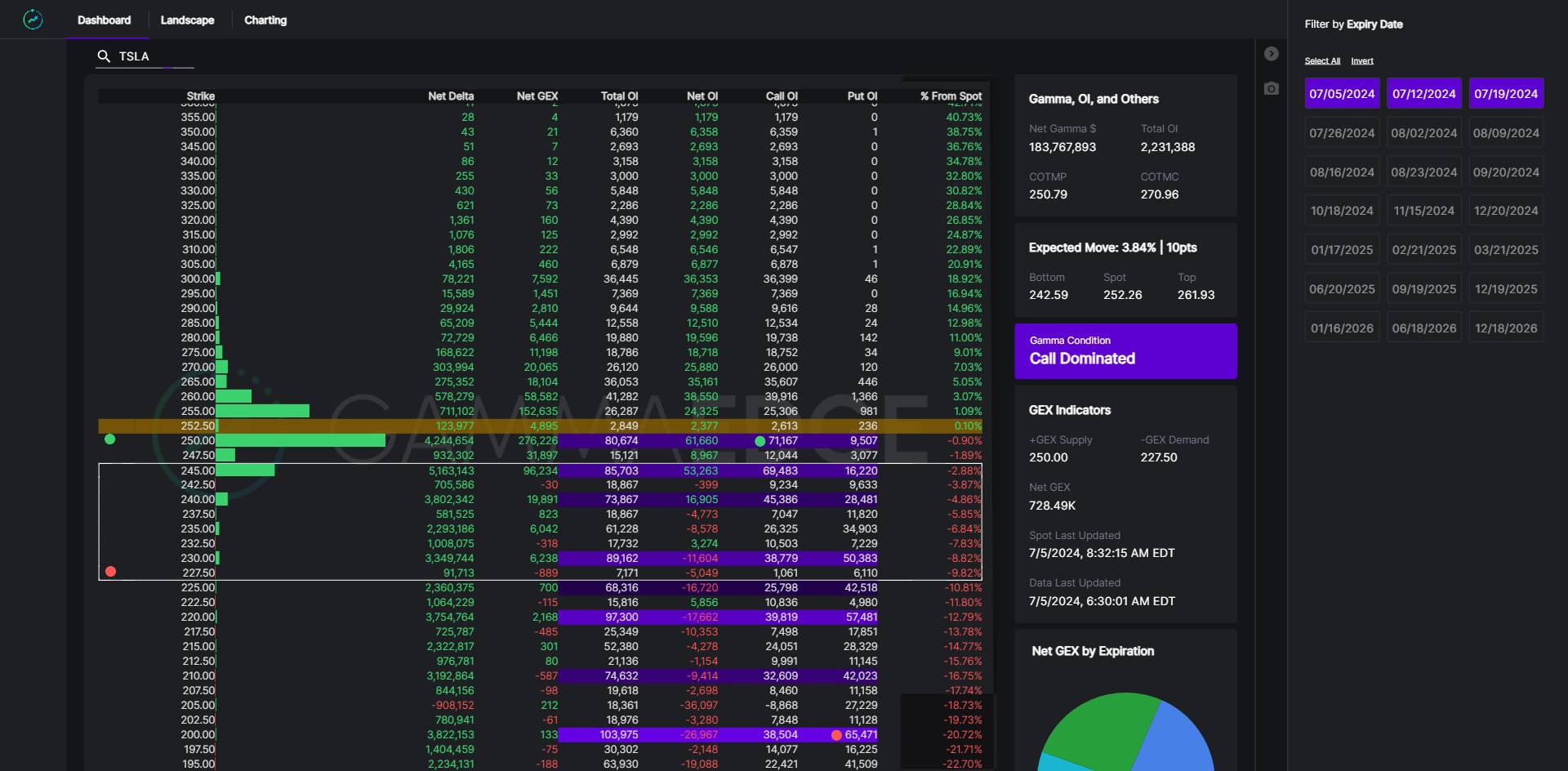
Task: Select the 06/18/2026 expiry filter
Action: click(1423, 328)
